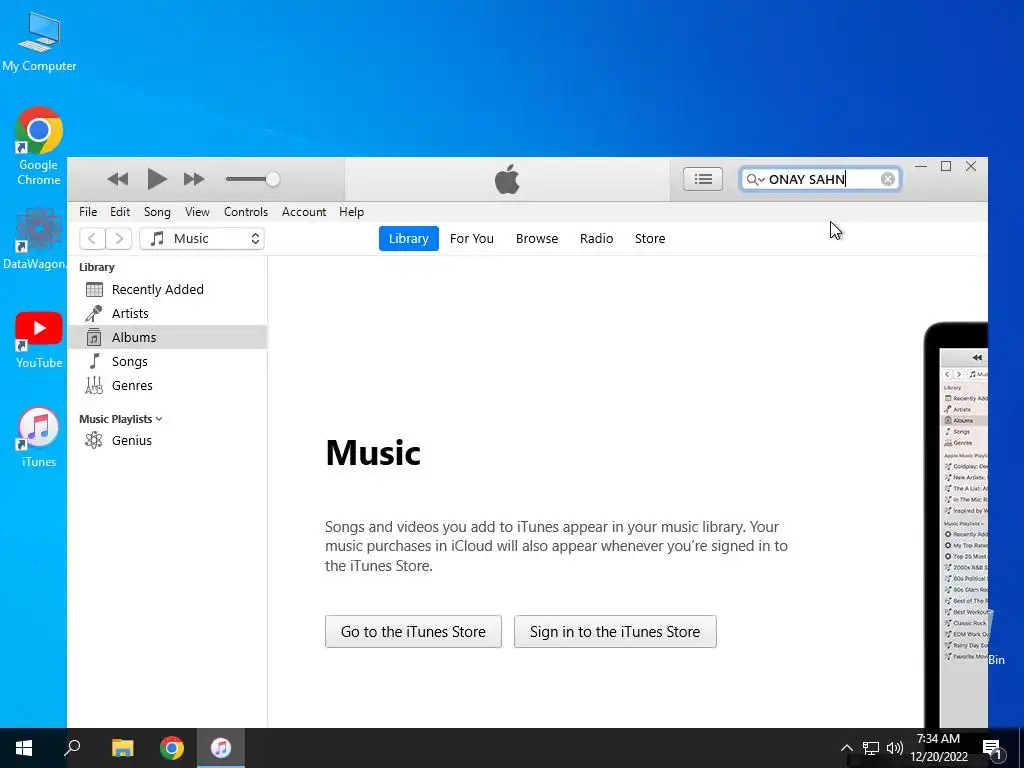
Task: Click the Genres guitars icon
Action: (x=94, y=385)
